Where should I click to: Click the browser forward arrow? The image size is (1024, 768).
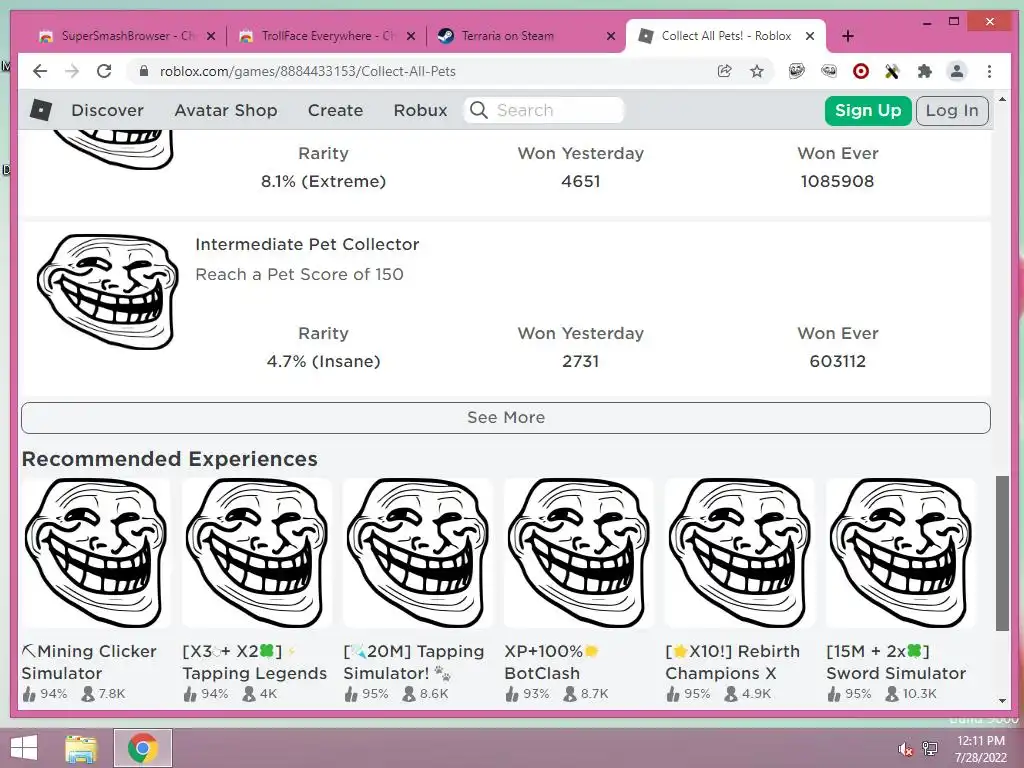click(72, 71)
